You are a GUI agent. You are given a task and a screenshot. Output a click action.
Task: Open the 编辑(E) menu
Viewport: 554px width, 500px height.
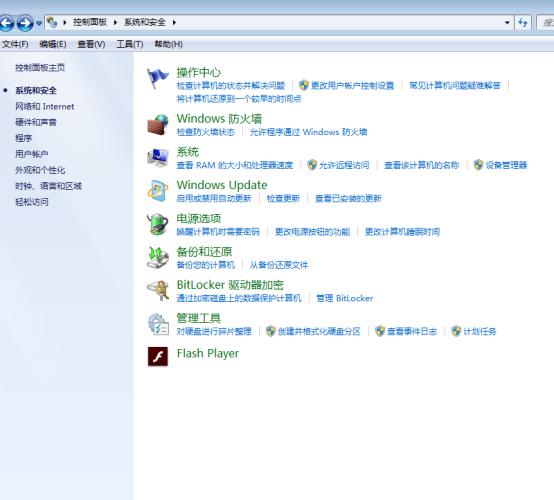coord(53,44)
